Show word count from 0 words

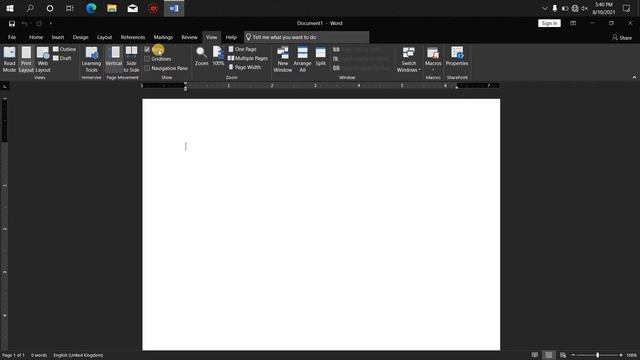tap(39, 356)
